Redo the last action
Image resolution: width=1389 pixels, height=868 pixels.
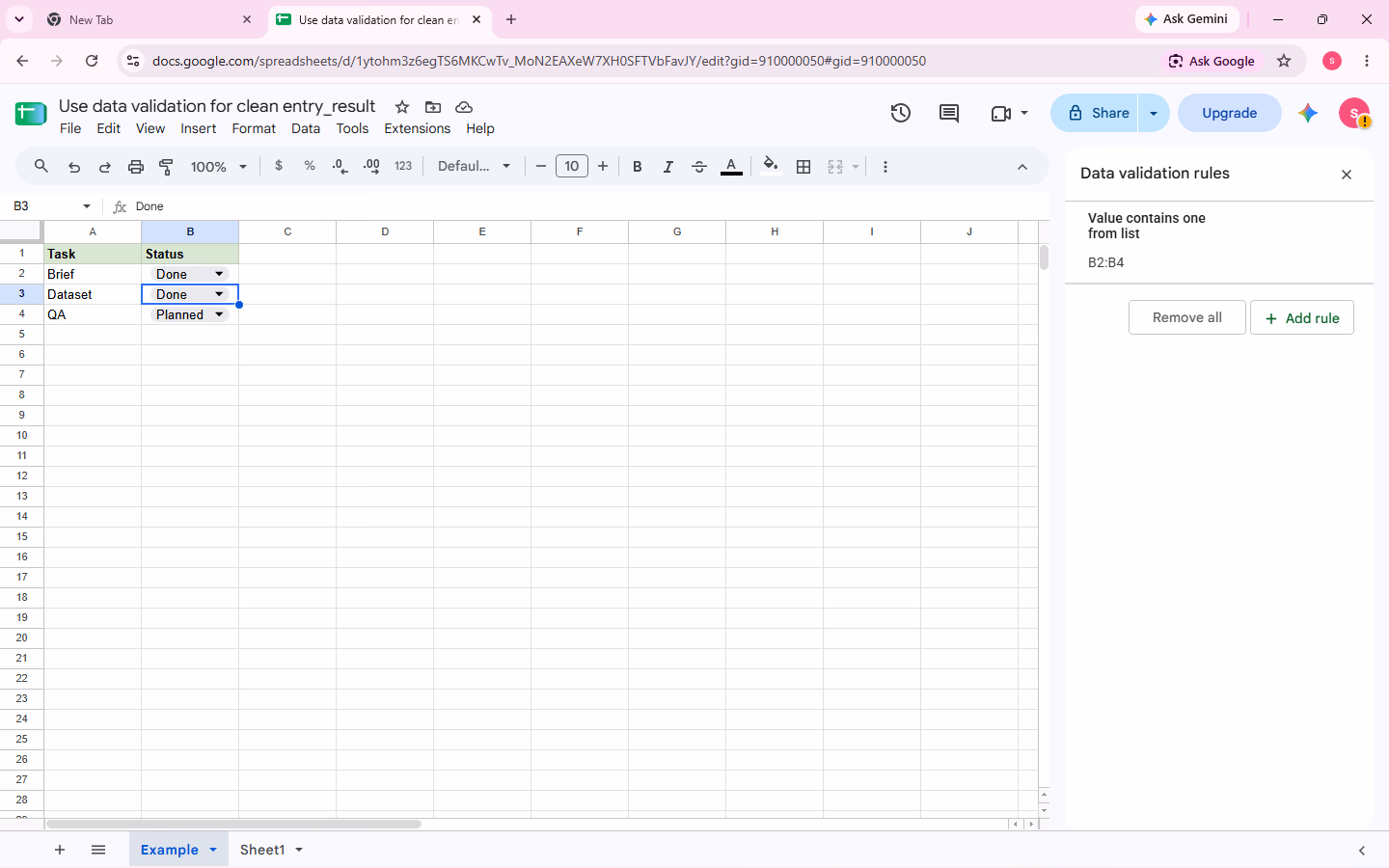tap(105, 166)
